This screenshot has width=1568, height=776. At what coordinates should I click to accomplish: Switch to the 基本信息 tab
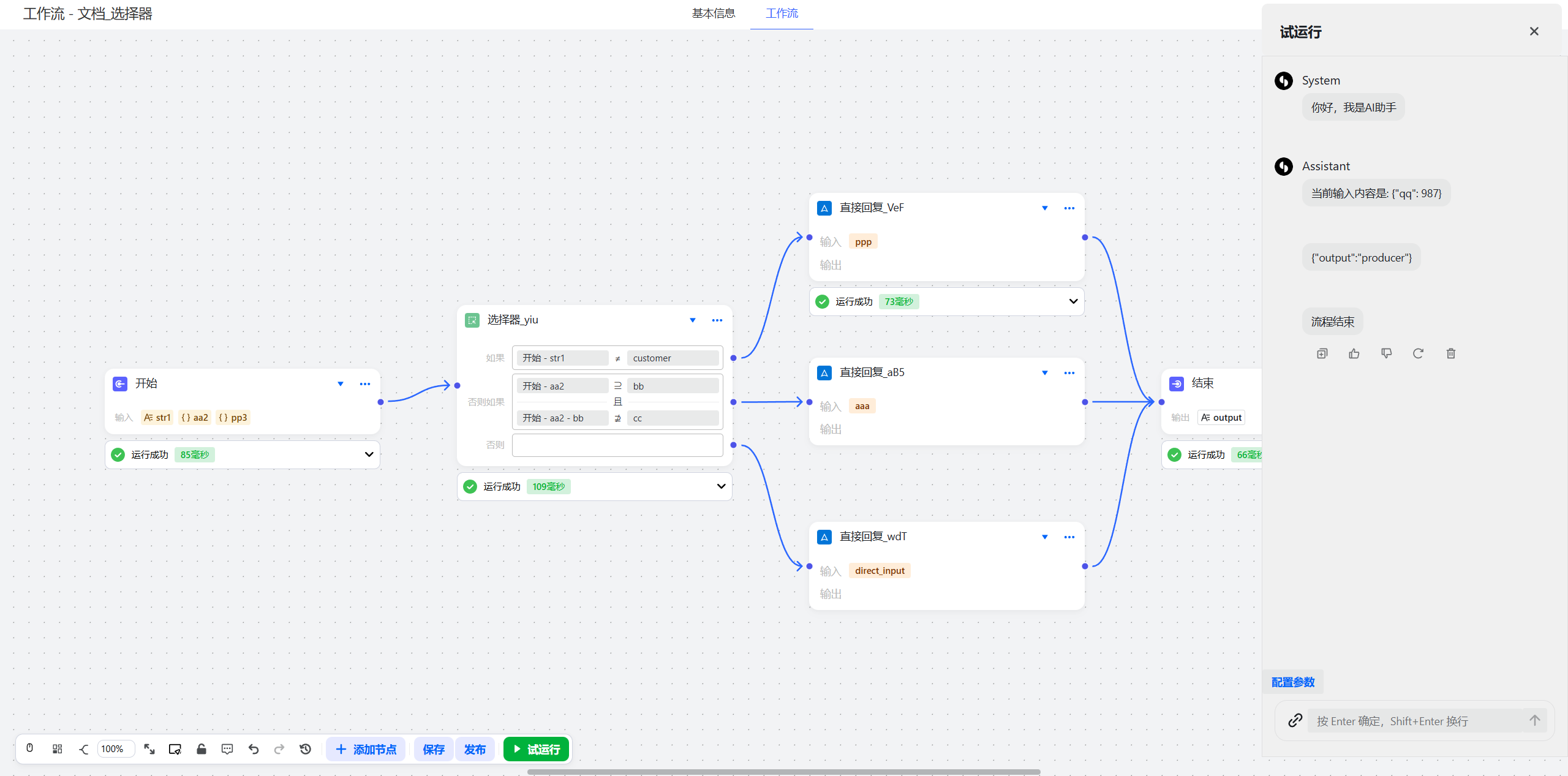click(713, 13)
